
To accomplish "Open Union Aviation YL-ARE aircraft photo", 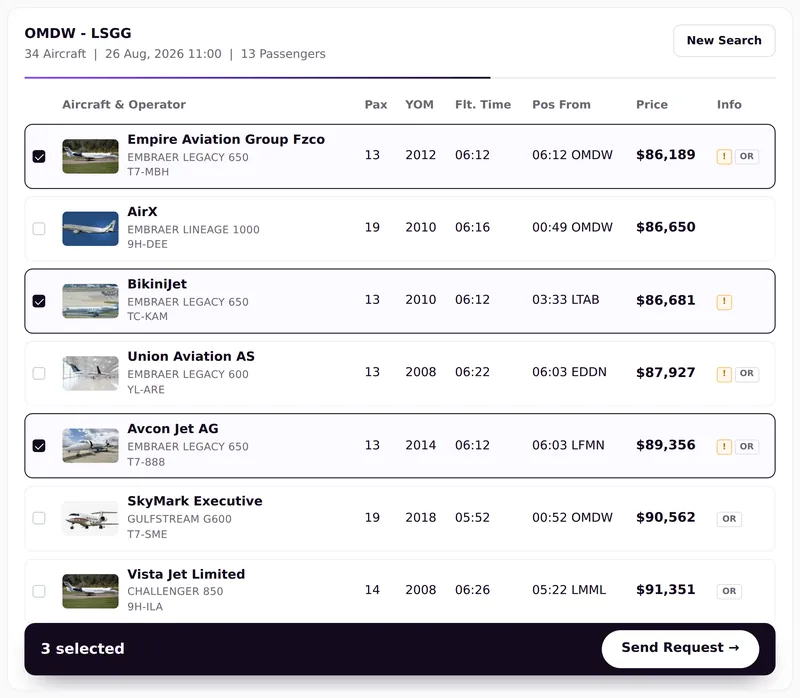I will click(90, 373).
